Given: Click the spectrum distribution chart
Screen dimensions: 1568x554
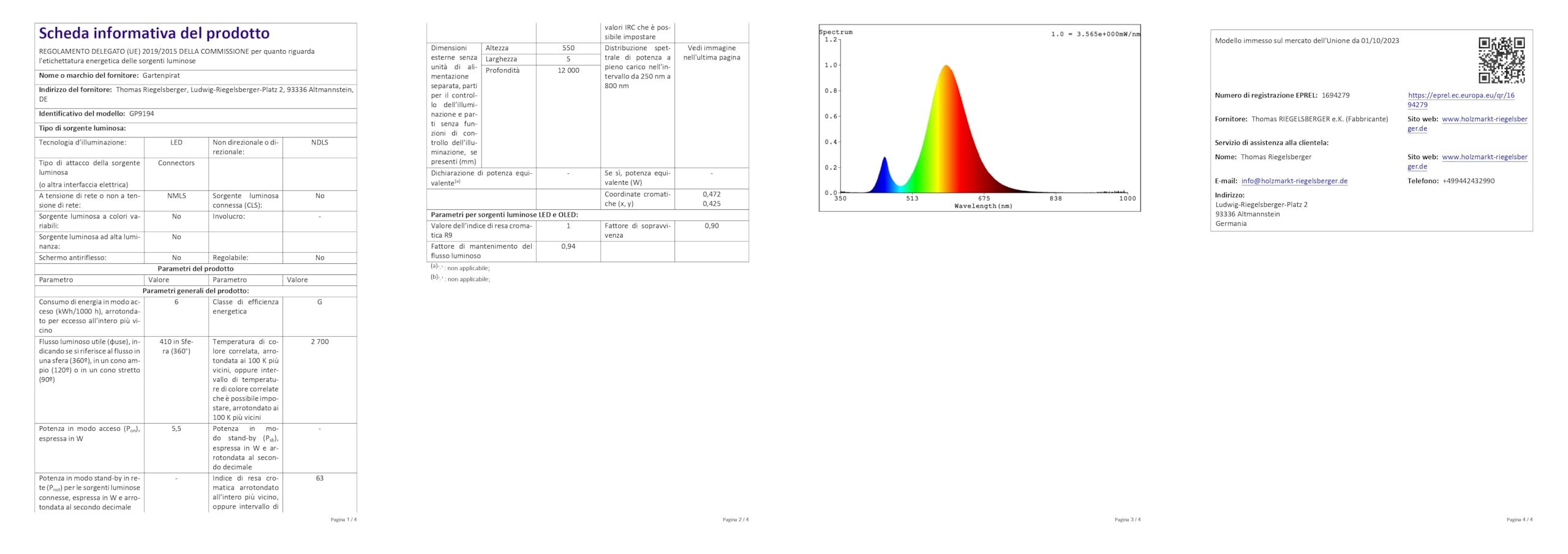Looking at the screenshot, I should [x=979, y=118].
